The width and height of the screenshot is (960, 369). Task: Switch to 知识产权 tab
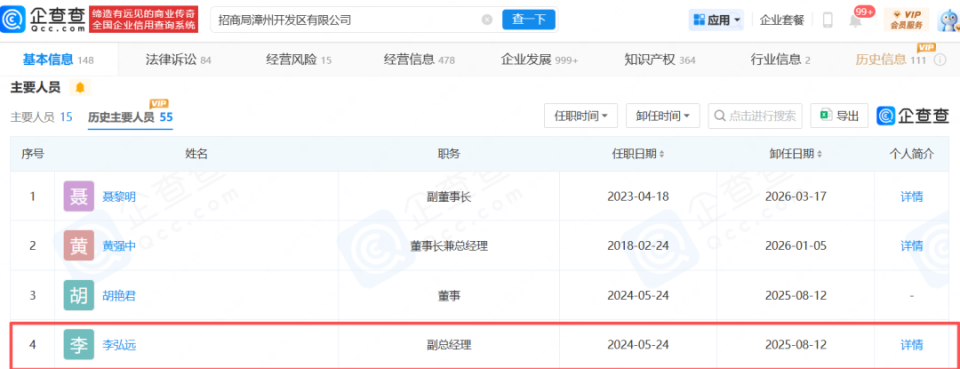[660, 60]
